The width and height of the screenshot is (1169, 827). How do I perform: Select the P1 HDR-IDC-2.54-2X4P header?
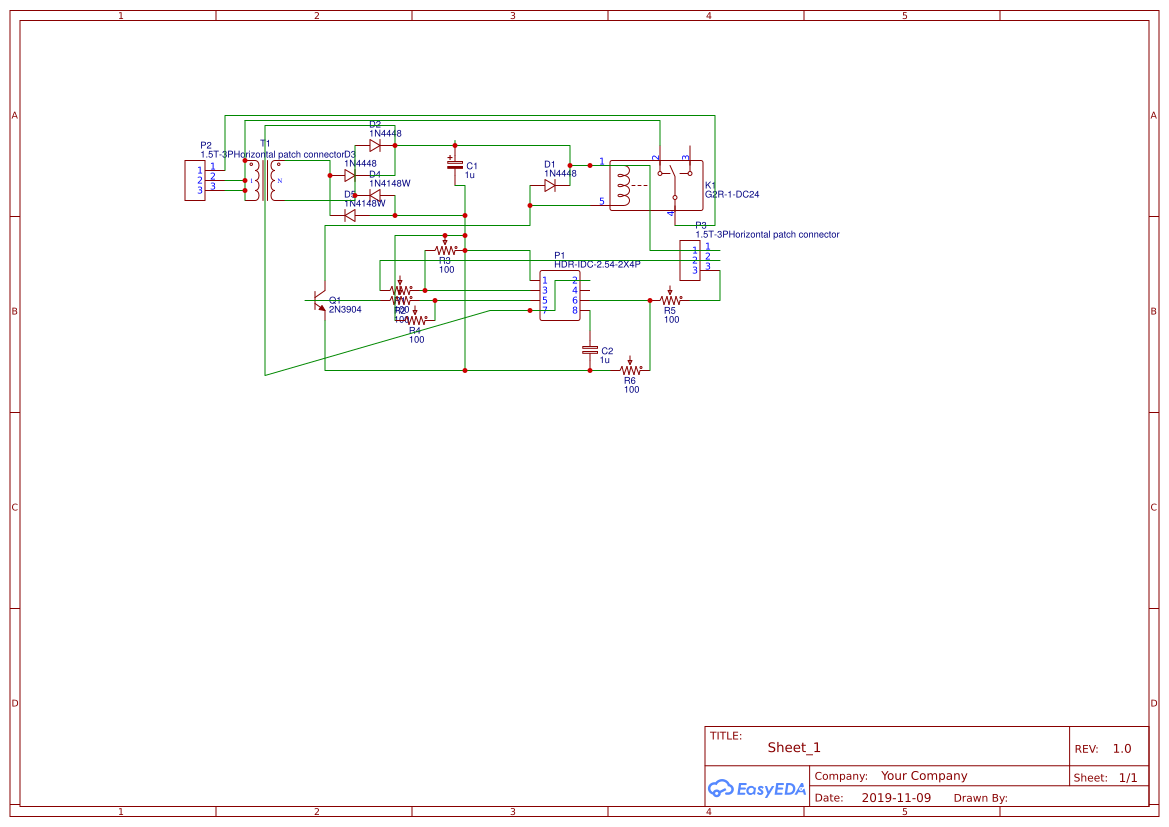click(x=560, y=295)
